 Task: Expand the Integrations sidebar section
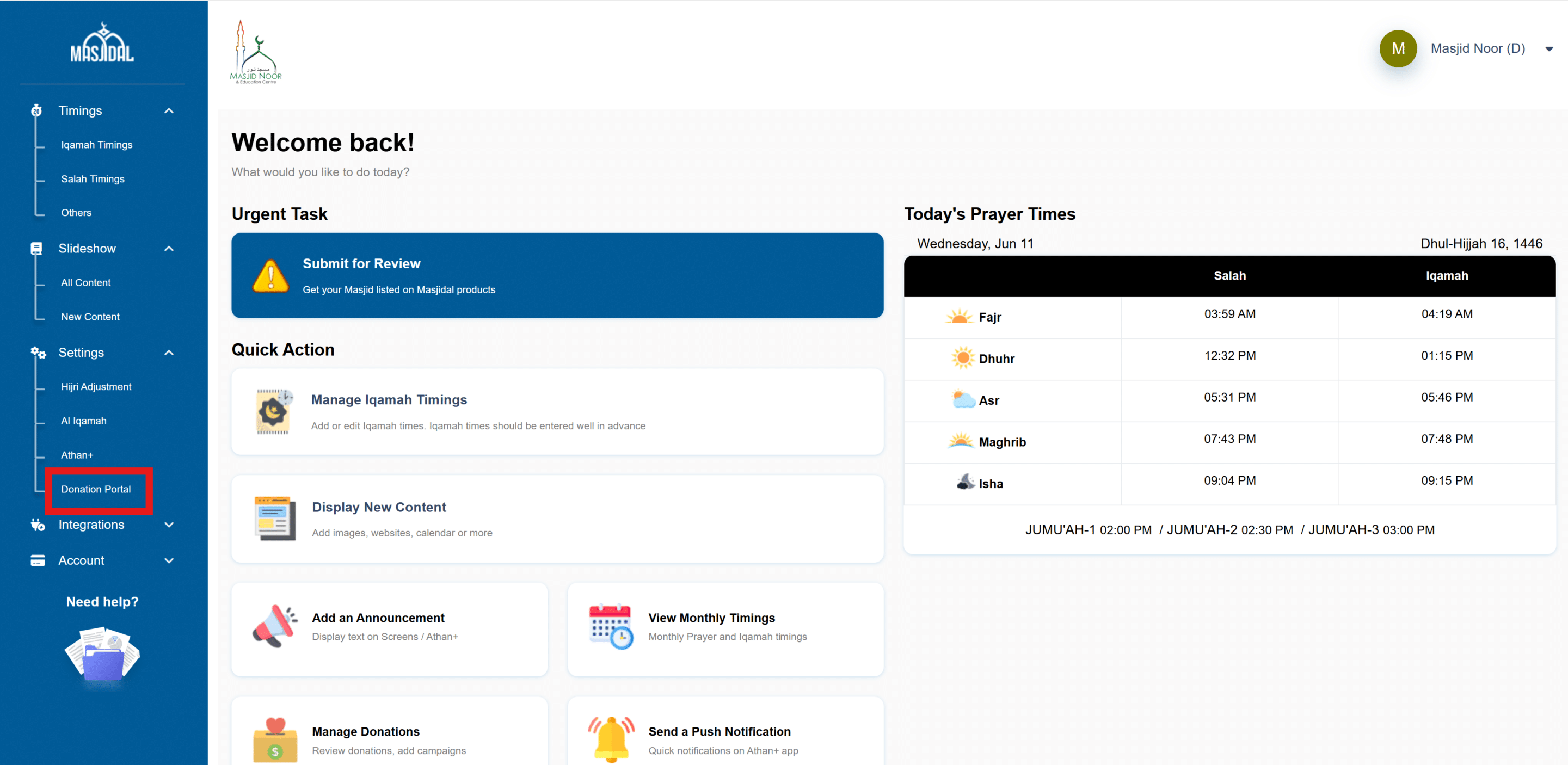pyautogui.click(x=169, y=525)
